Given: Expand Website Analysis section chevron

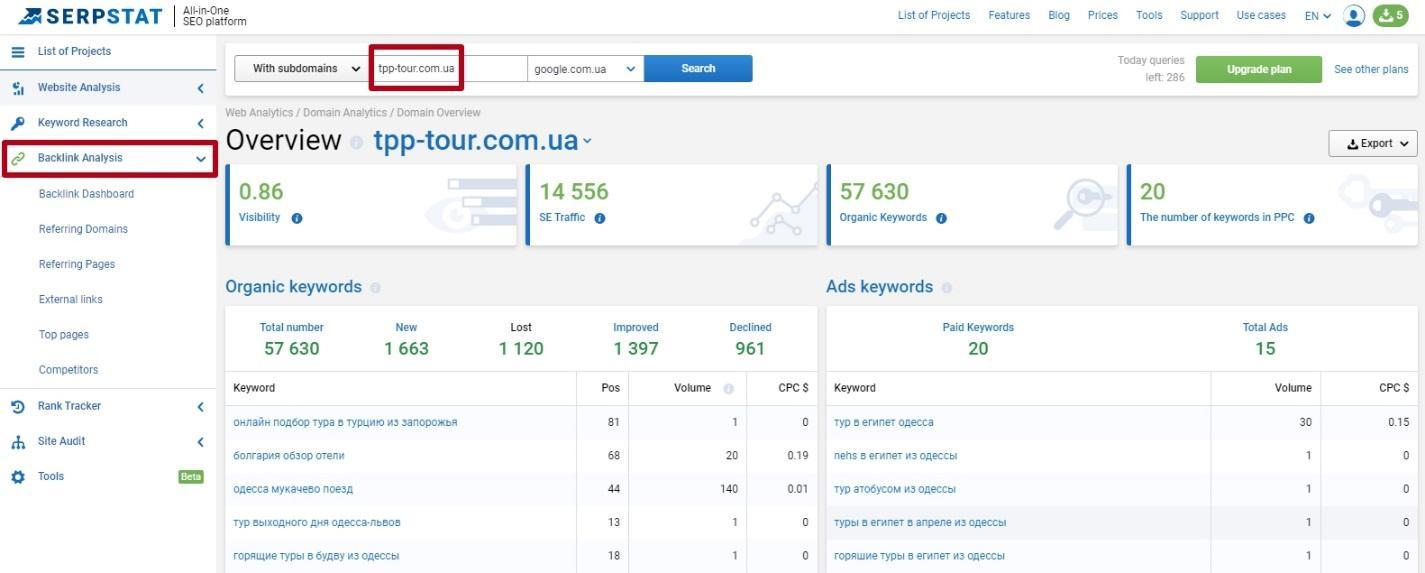Looking at the screenshot, I should tap(200, 88).
